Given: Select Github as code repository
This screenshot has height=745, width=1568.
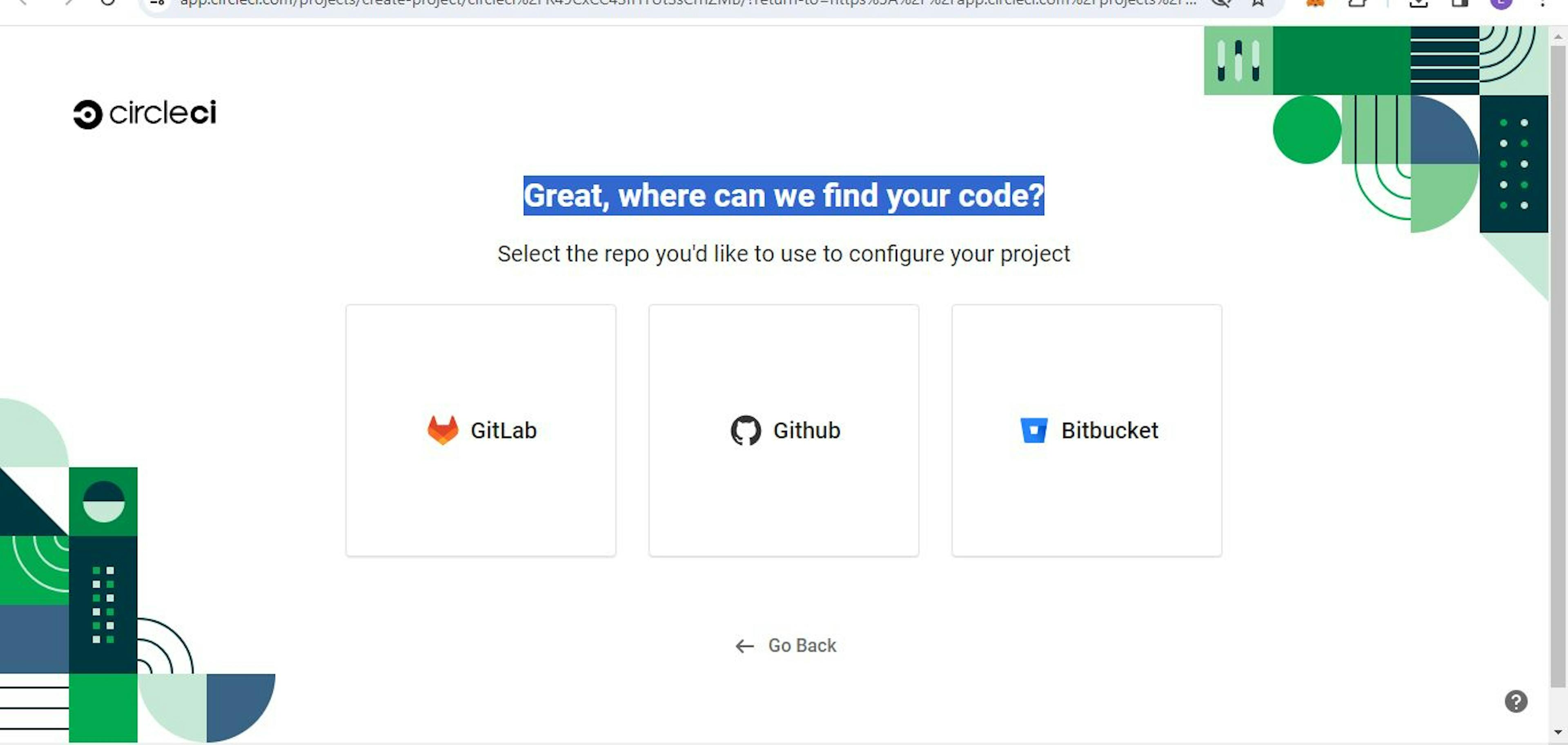Looking at the screenshot, I should point(784,430).
